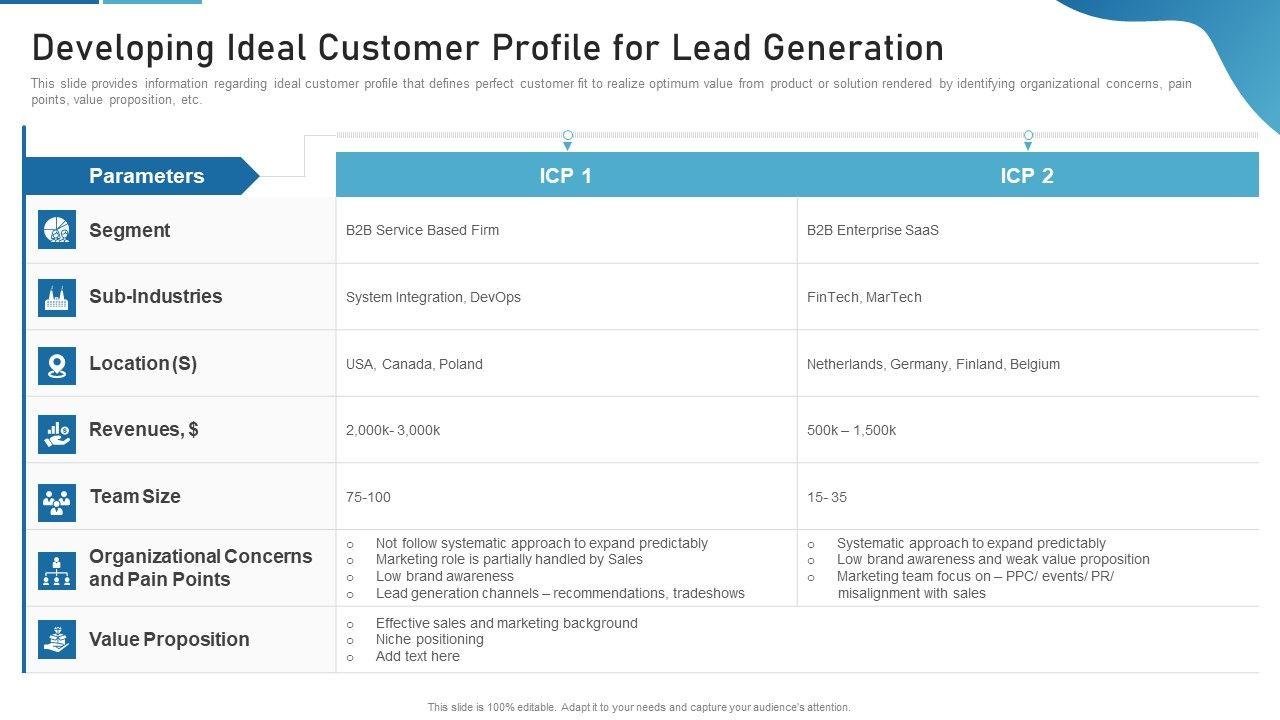The height and width of the screenshot is (720, 1280).
Task: Select the Revenues hand-and-coins icon
Action: pos(57,433)
